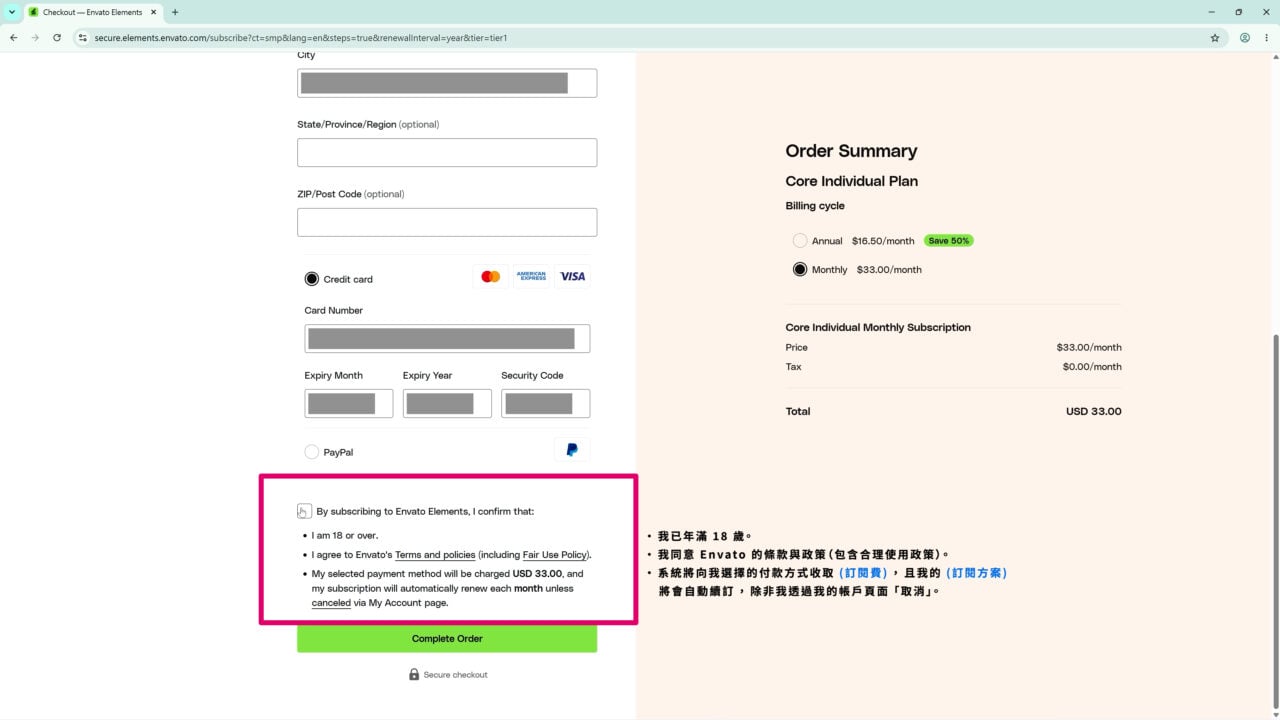
Task: Click the Complete Order button
Action: click(447, 639)
